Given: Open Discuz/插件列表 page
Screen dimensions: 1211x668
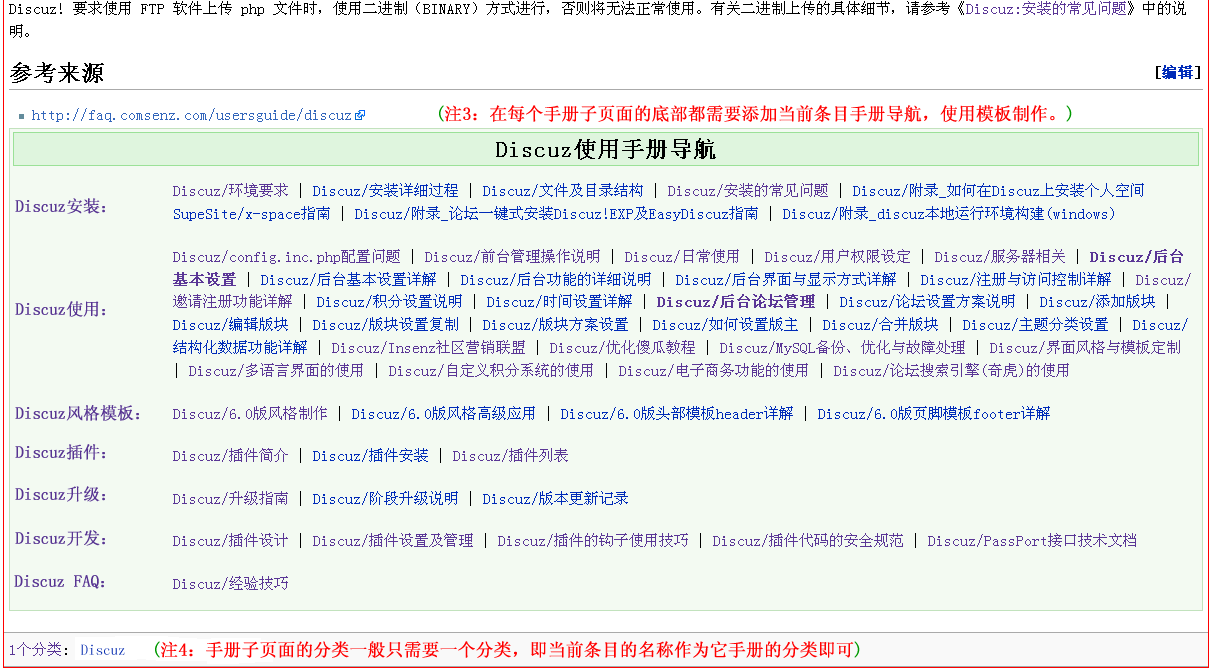Looking at the screenshot, I should click(x=510, y=455).
